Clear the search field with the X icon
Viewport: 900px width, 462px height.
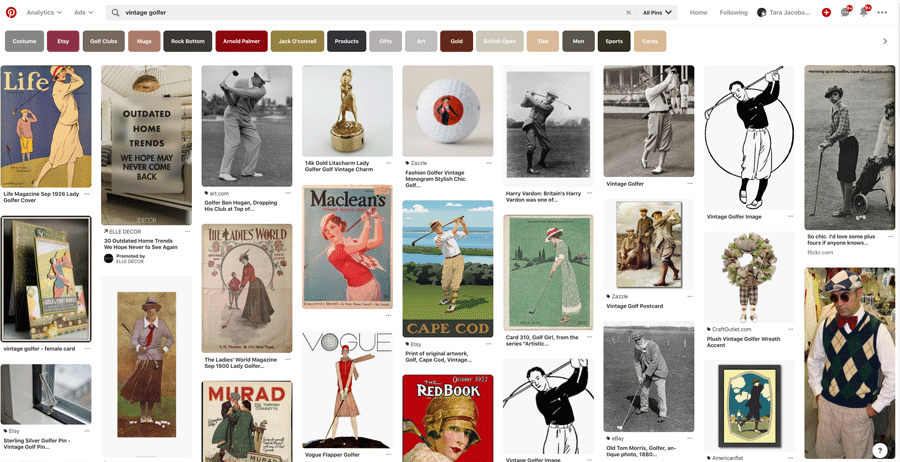628,12
